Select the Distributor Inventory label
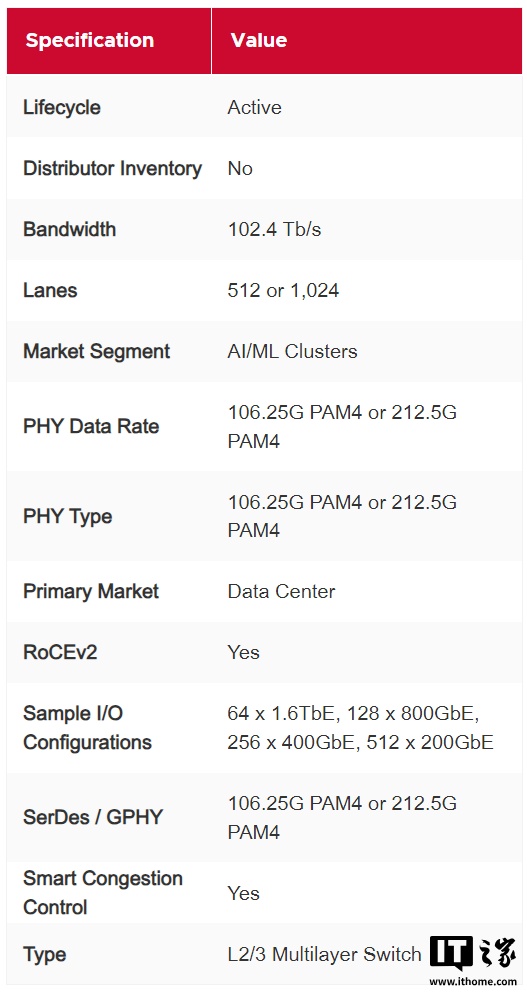 coord(112,168)
